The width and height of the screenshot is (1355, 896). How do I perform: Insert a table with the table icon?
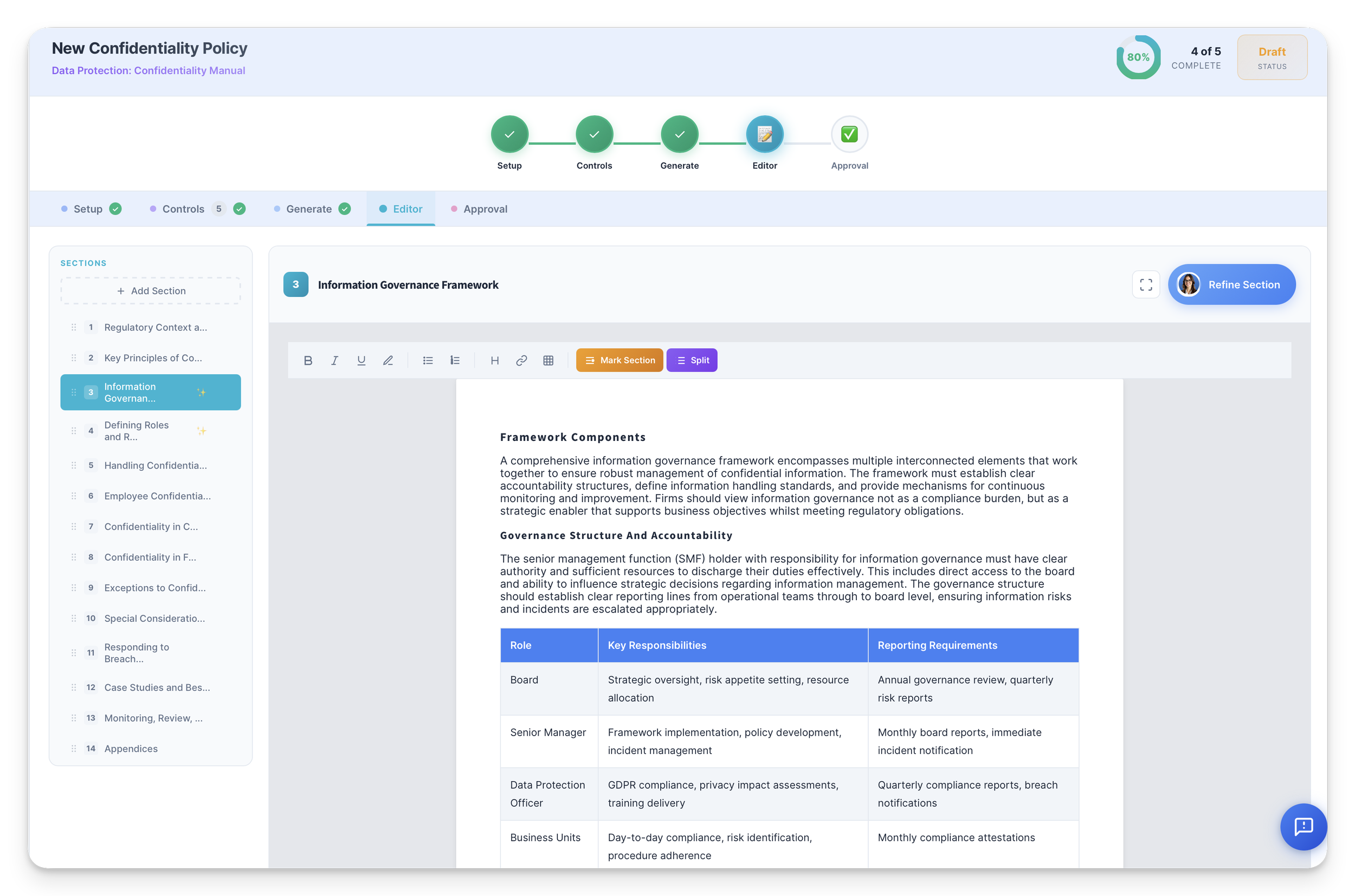[549, 360]
